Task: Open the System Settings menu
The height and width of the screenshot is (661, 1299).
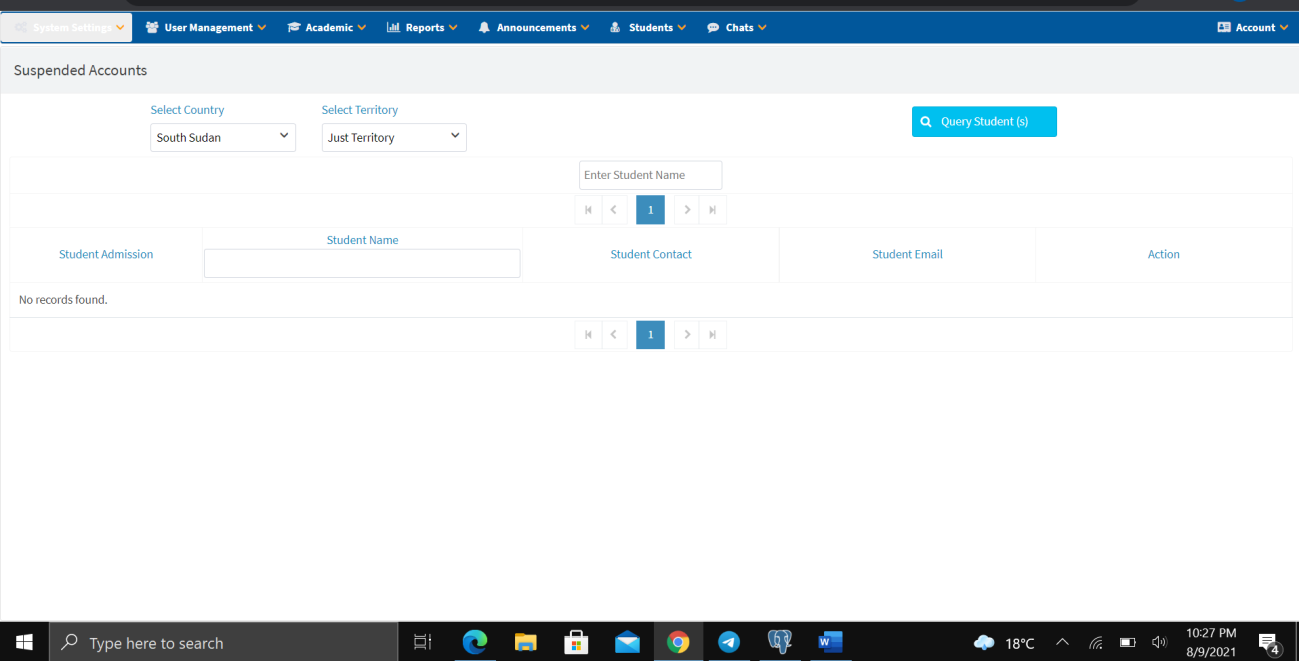Action: click(66, 28)
